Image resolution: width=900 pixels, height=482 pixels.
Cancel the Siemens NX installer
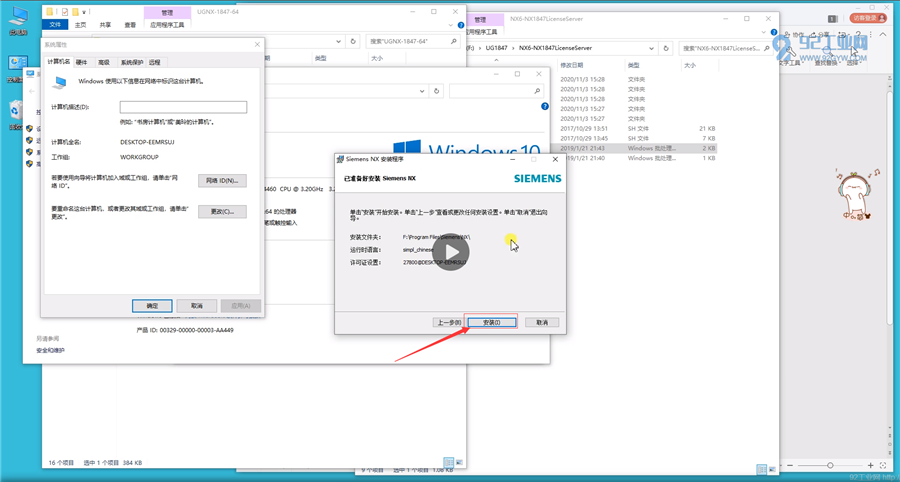pyautogui.click(x=542, y=322)
